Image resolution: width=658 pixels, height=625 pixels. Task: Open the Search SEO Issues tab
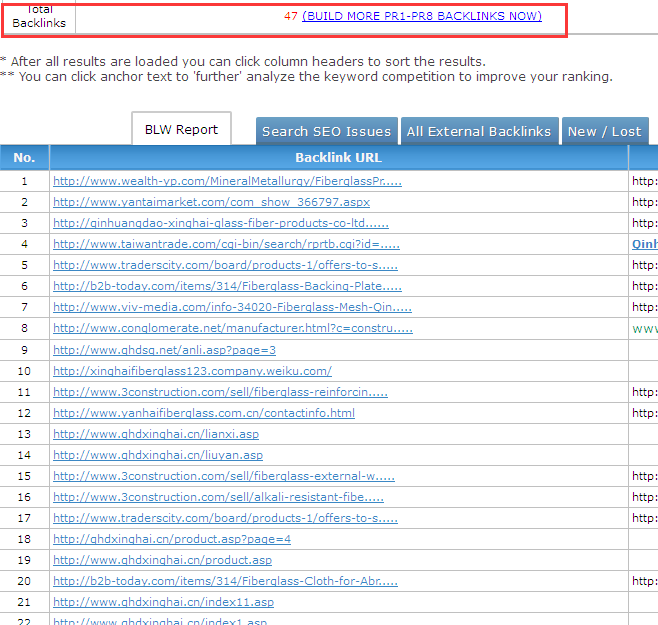tap(326, 131)
